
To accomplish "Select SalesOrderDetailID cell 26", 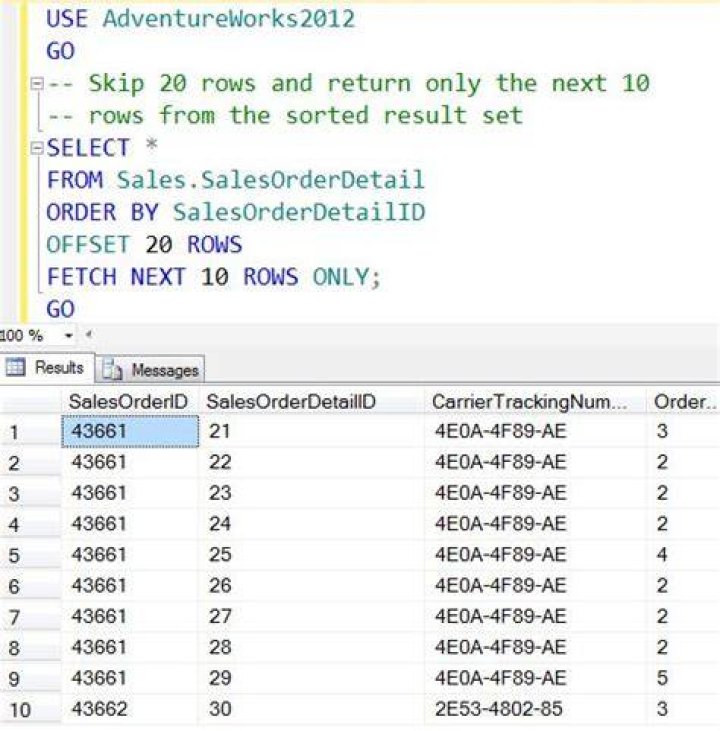I will pos(311,585).
